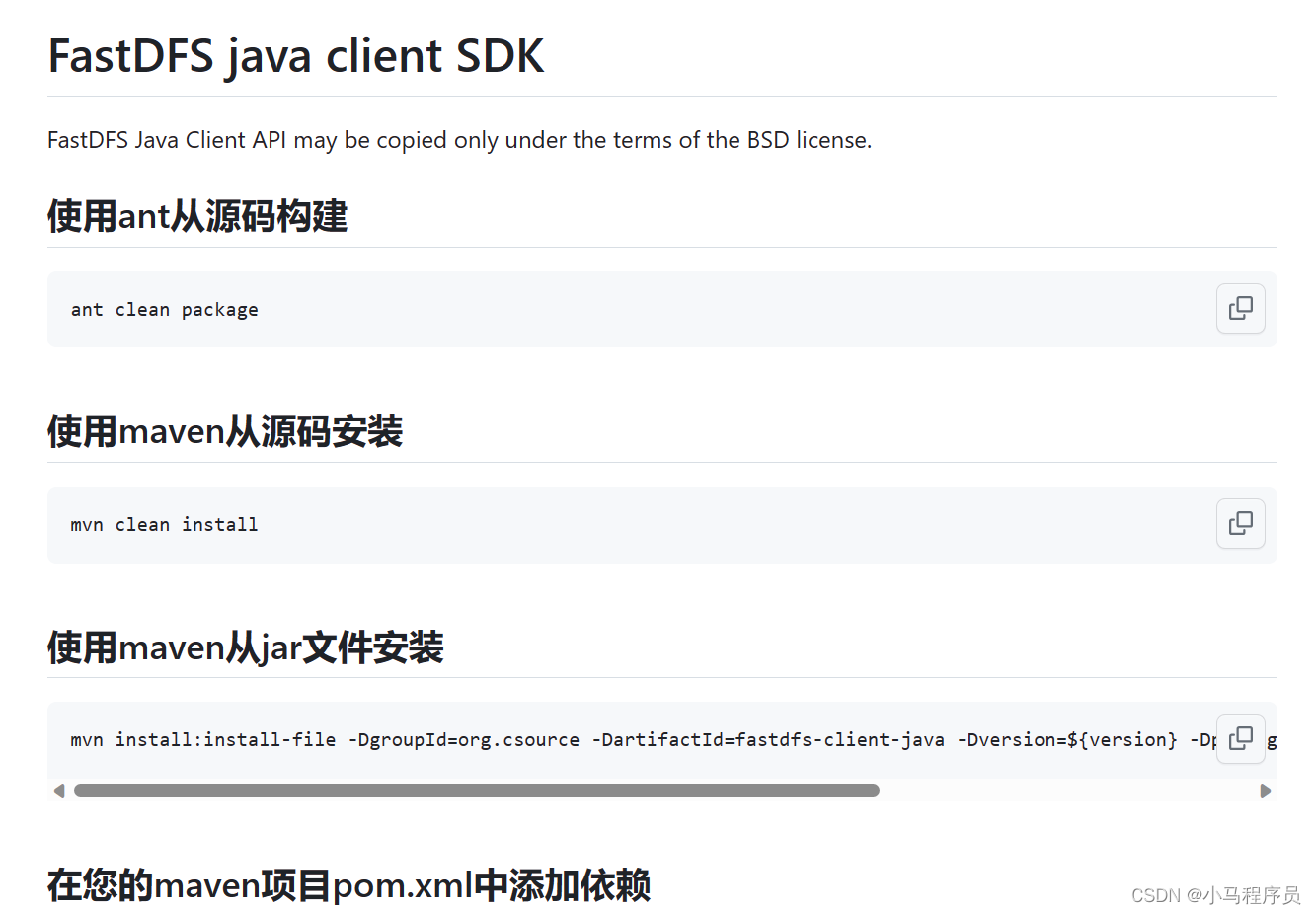
Task: Click the '使用ant从源码构建' heading
Action: coord(196,215)
